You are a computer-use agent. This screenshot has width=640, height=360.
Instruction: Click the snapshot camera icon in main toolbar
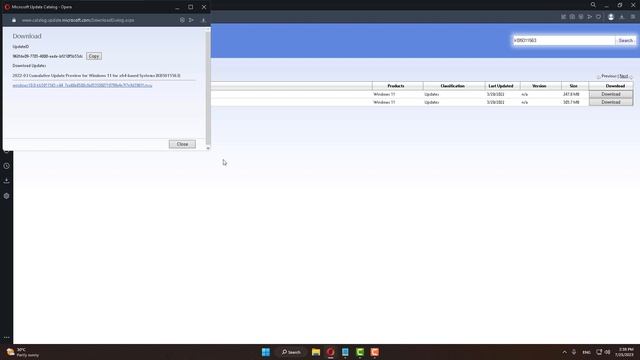(x=572, y=17)
